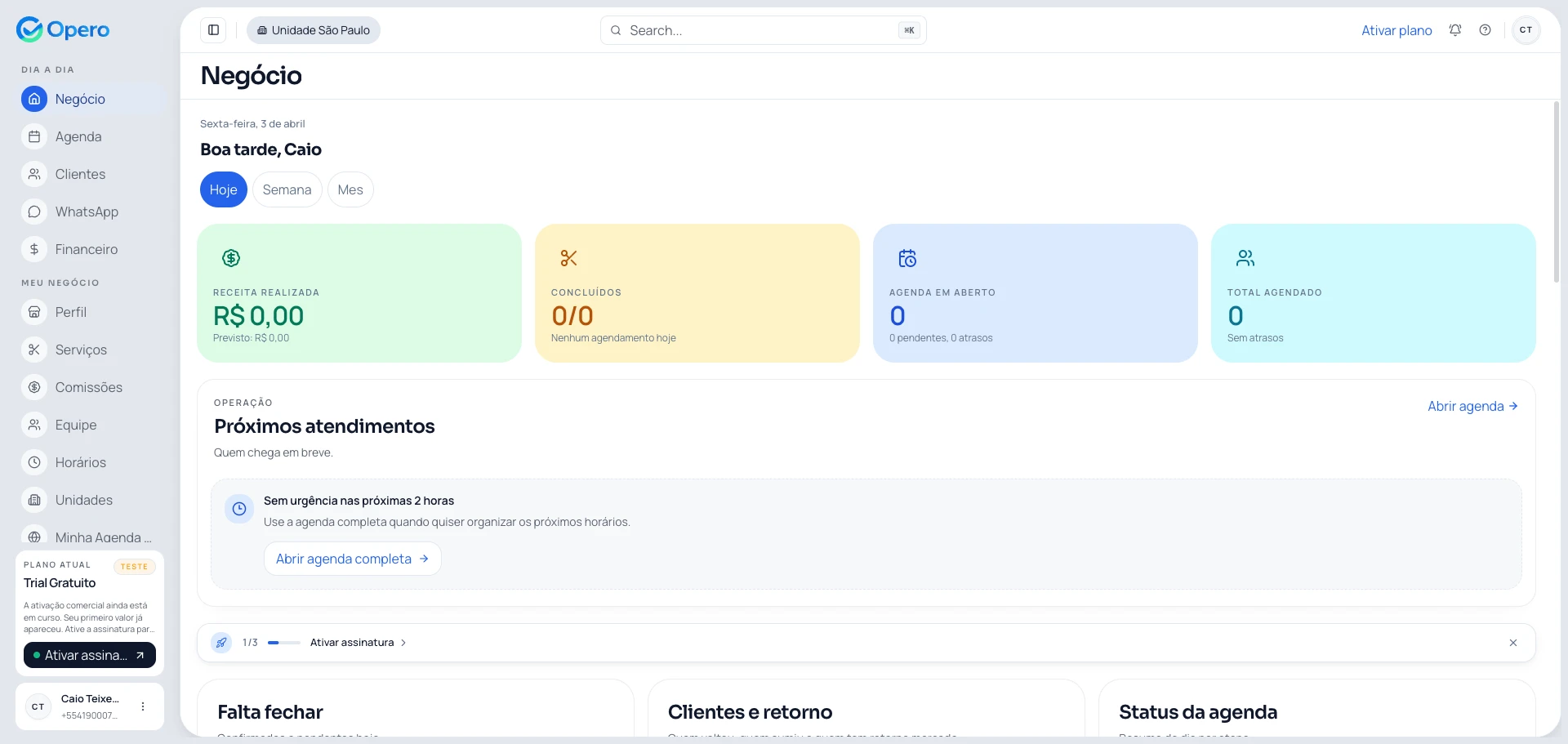Open the Negócio home icon in sidebar
Viewport: 1568px width, 744px height.
point(33,99)
